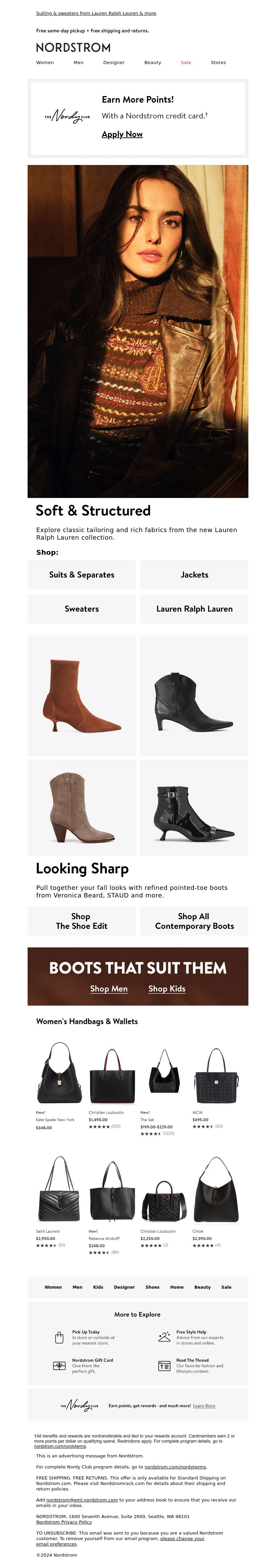Click the Lauren Ralph Lauren button
Viewport: 276px width, 1568px height.
194,609
